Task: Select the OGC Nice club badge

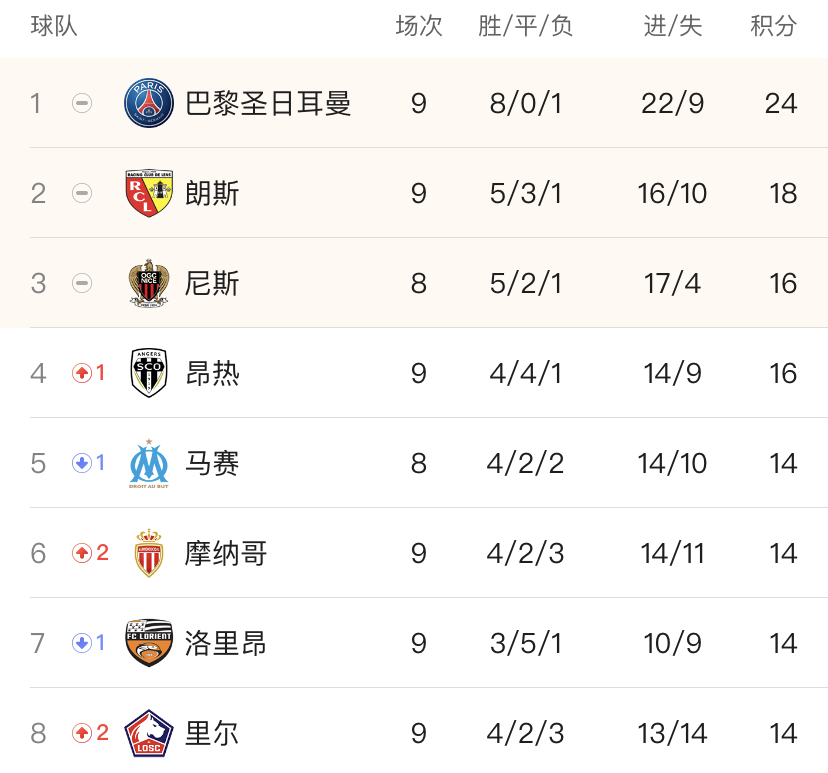Action: pyautogui.click(x=149, y=283)
